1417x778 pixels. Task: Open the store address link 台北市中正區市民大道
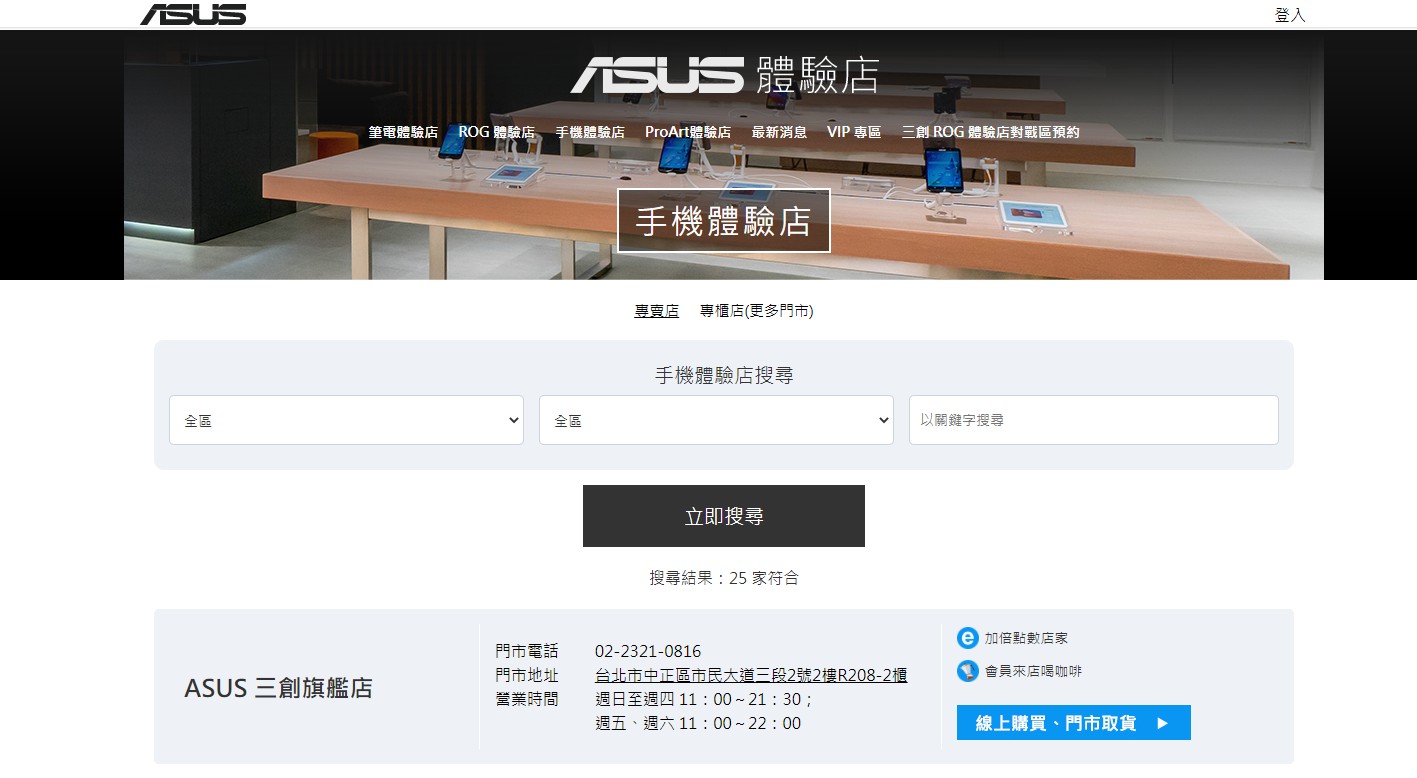coord(751,675)
